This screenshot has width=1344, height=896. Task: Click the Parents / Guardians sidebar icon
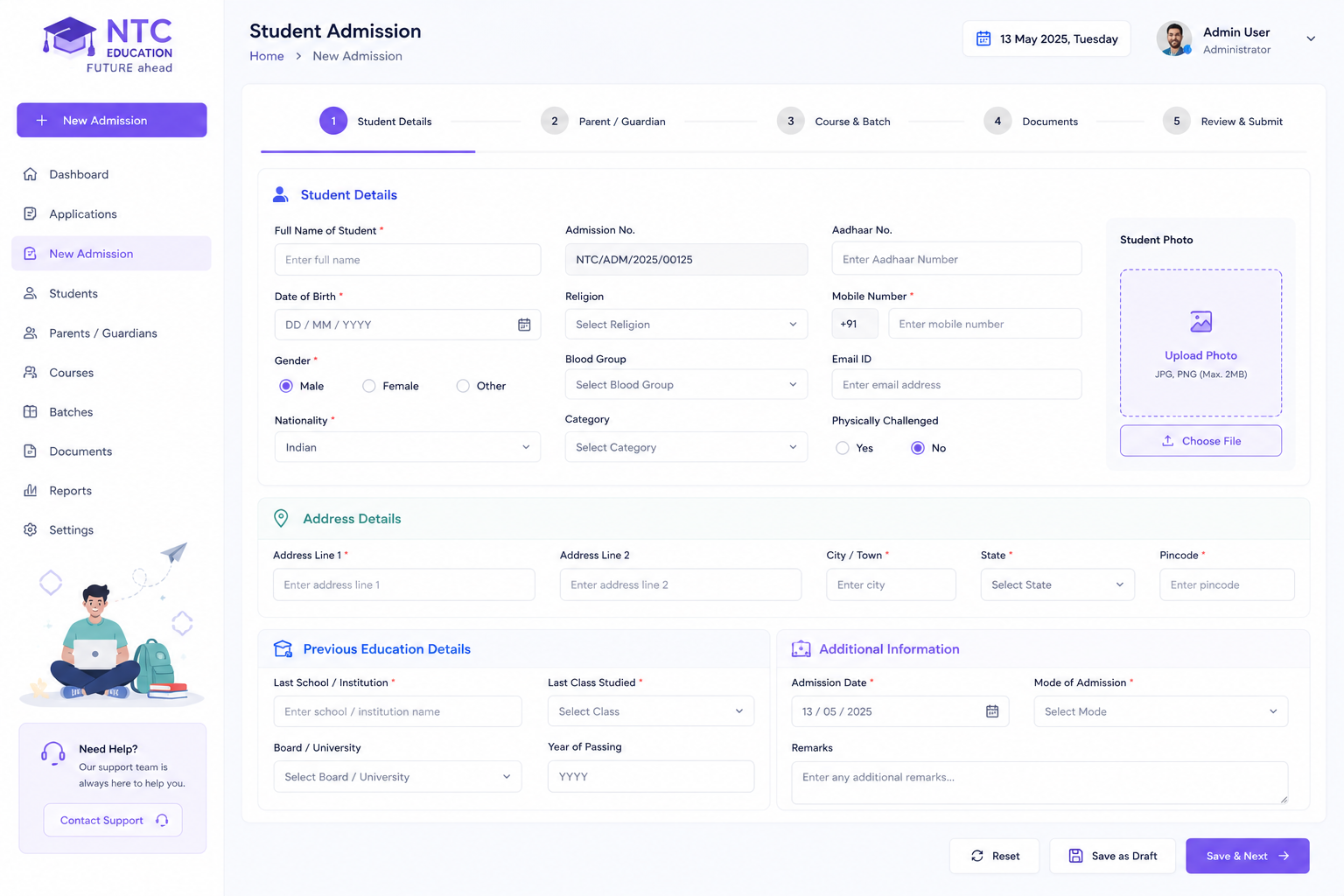pyautogui.click(x=31, y=332)
